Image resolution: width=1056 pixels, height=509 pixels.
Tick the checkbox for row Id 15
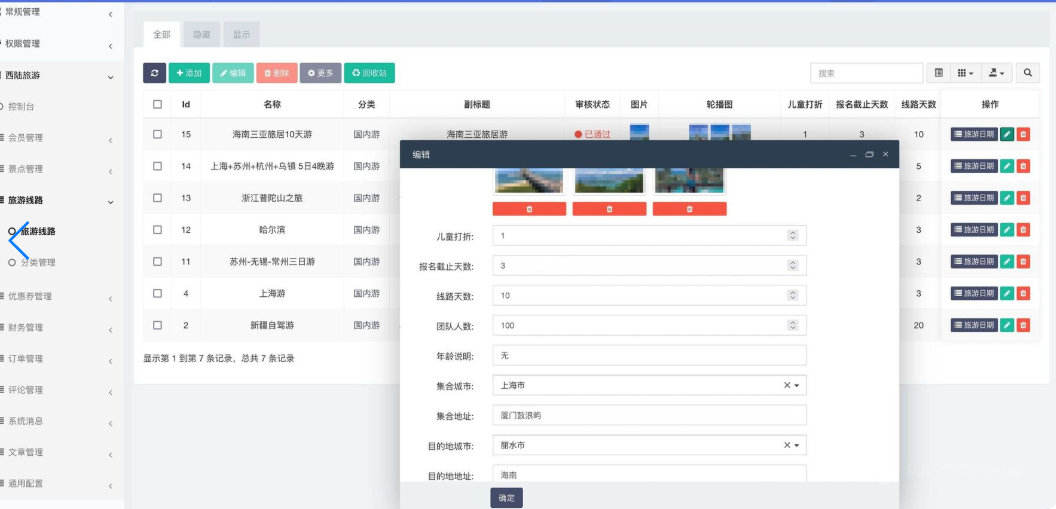[x=157, y=134]
